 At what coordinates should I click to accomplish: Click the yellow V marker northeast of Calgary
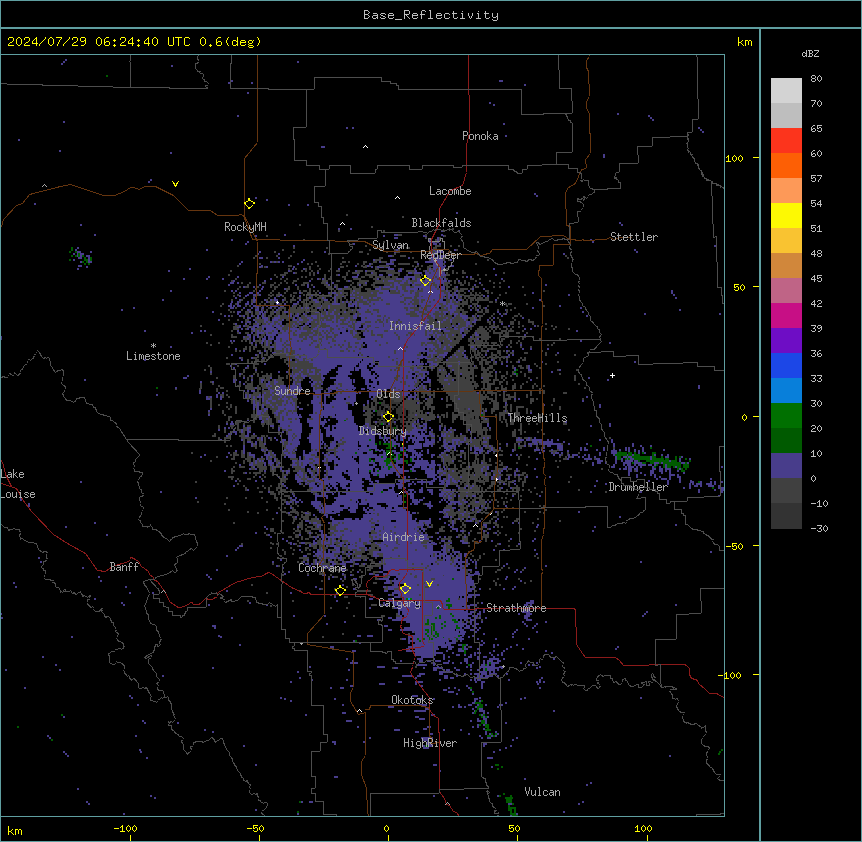(429, 584)
